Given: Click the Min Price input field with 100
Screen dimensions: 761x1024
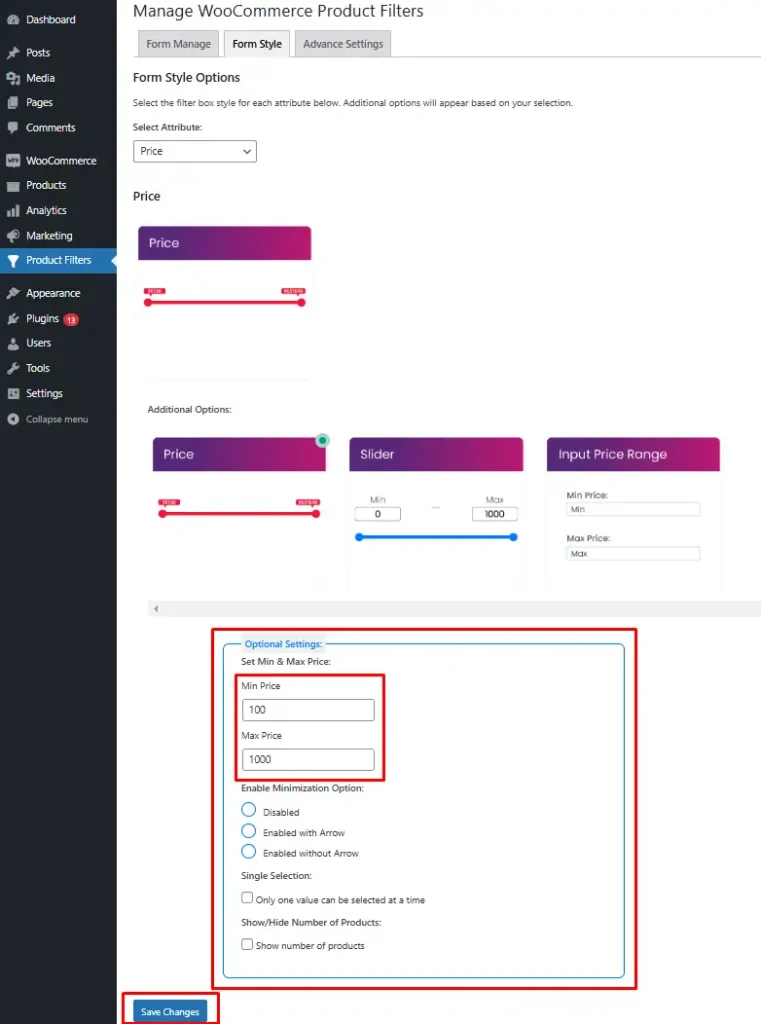Looking at the screenshot, I should point(308,710).
